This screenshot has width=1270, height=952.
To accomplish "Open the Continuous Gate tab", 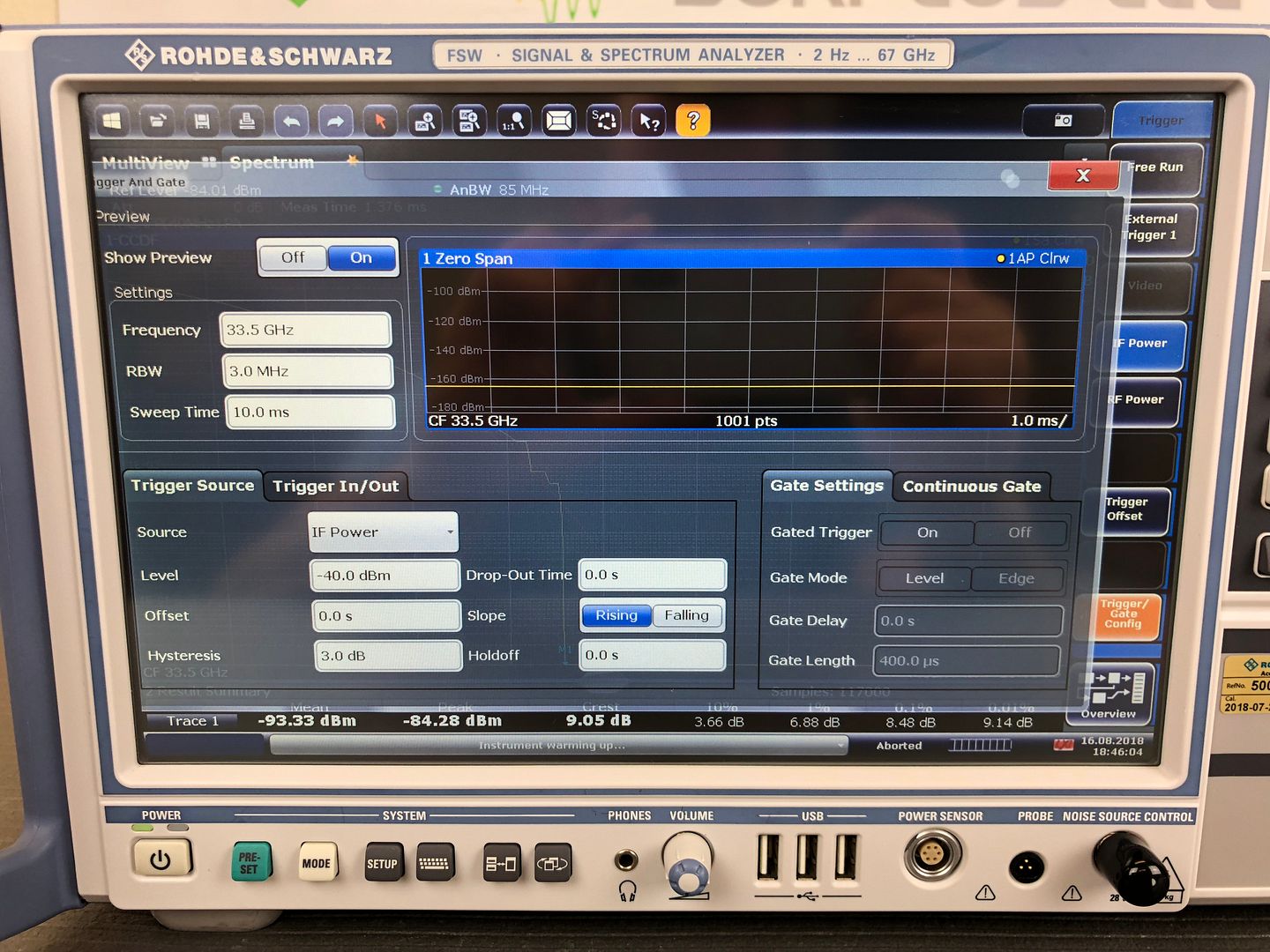I will [971, 487].
